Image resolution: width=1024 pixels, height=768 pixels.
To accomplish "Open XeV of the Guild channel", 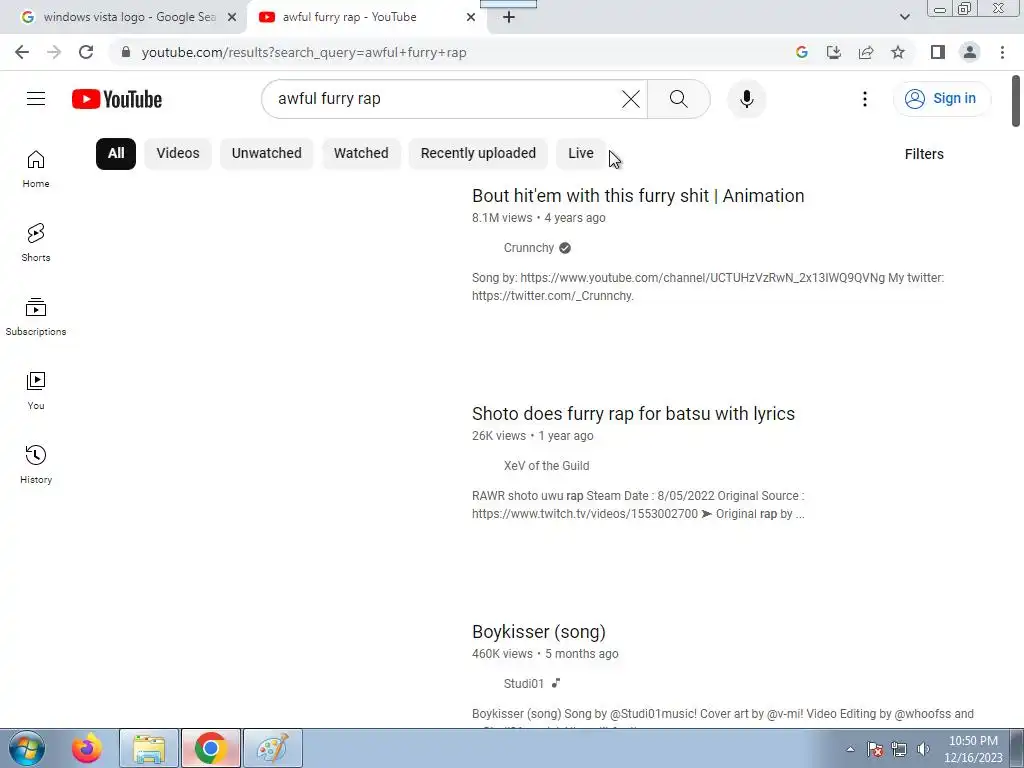I will (x=547, y=466).
